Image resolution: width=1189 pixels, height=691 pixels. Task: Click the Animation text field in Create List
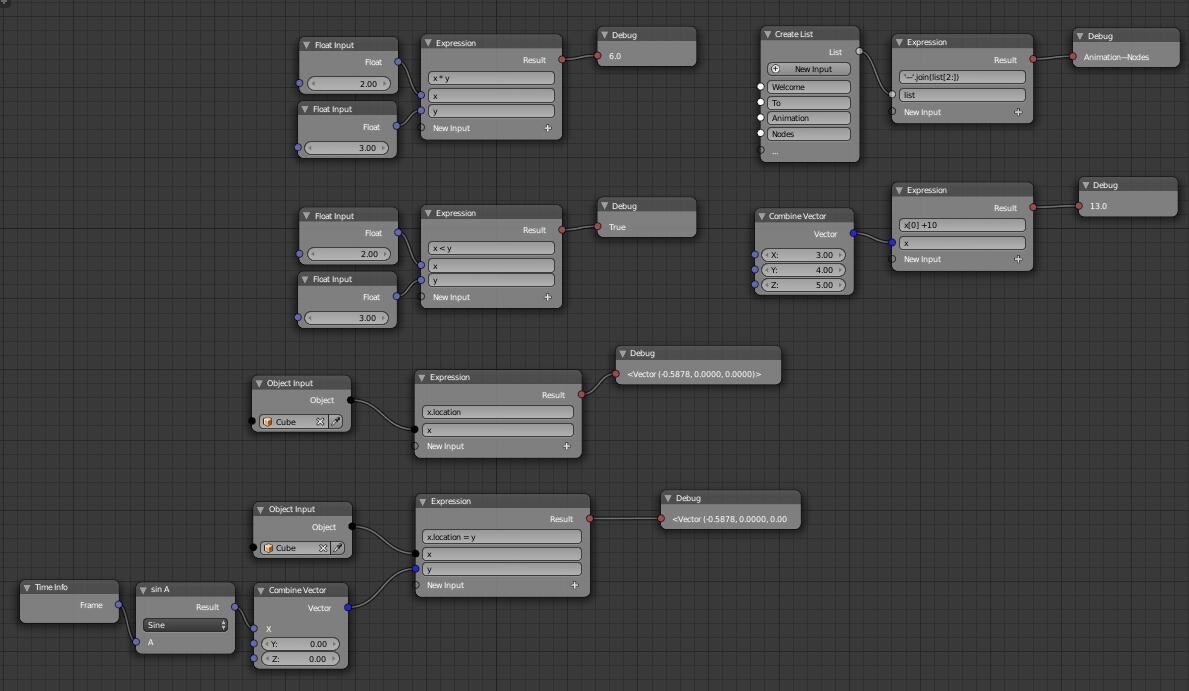(x=808, y=118)
